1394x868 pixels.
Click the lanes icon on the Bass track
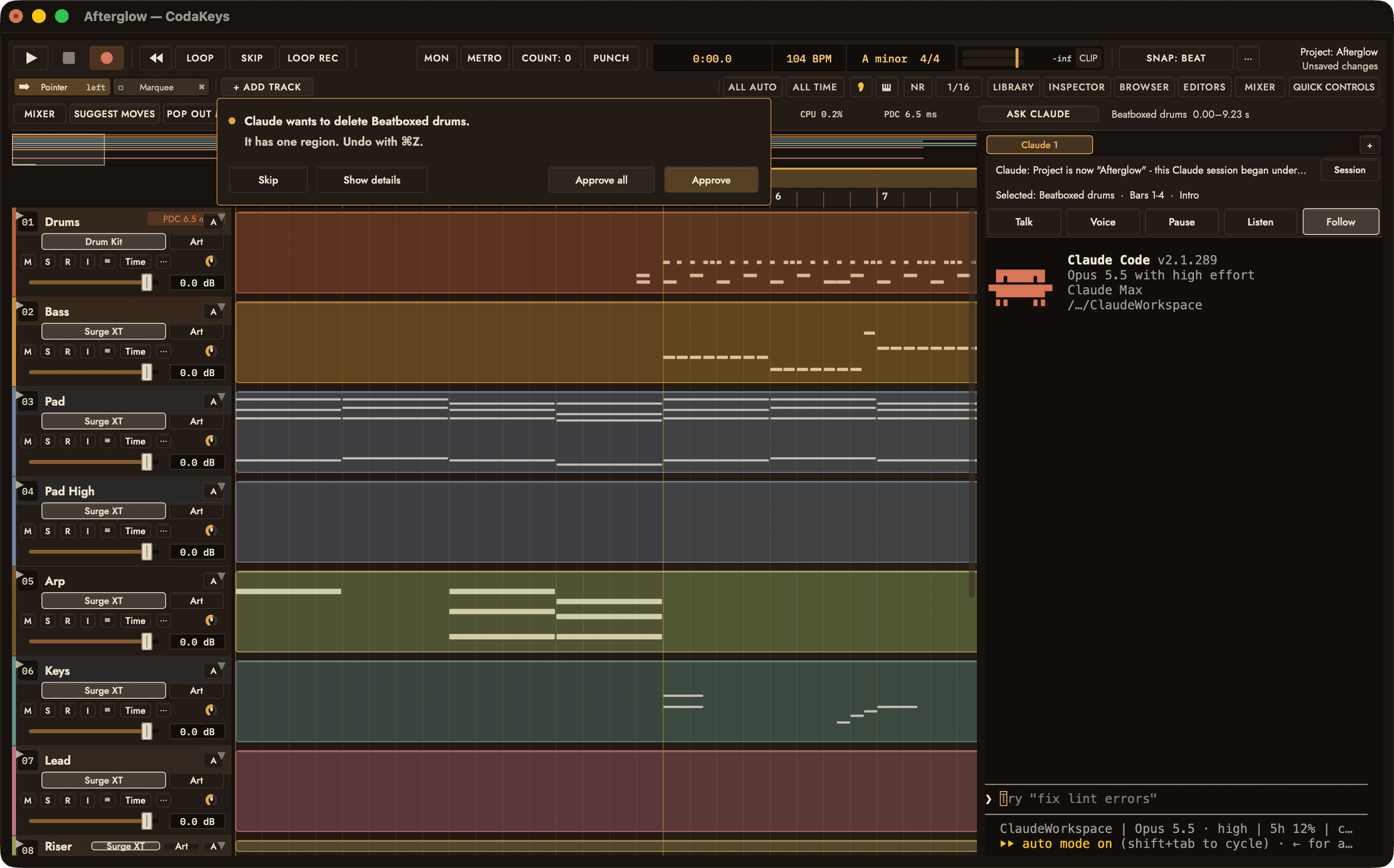[107, 351]
